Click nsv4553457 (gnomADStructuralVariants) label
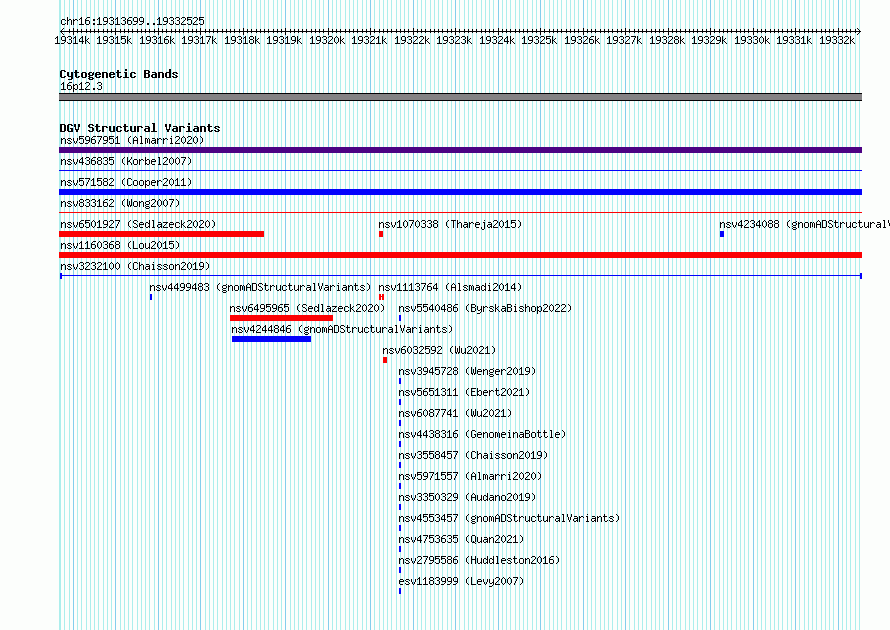The image size is (890, 630). [x=509, y=518]
